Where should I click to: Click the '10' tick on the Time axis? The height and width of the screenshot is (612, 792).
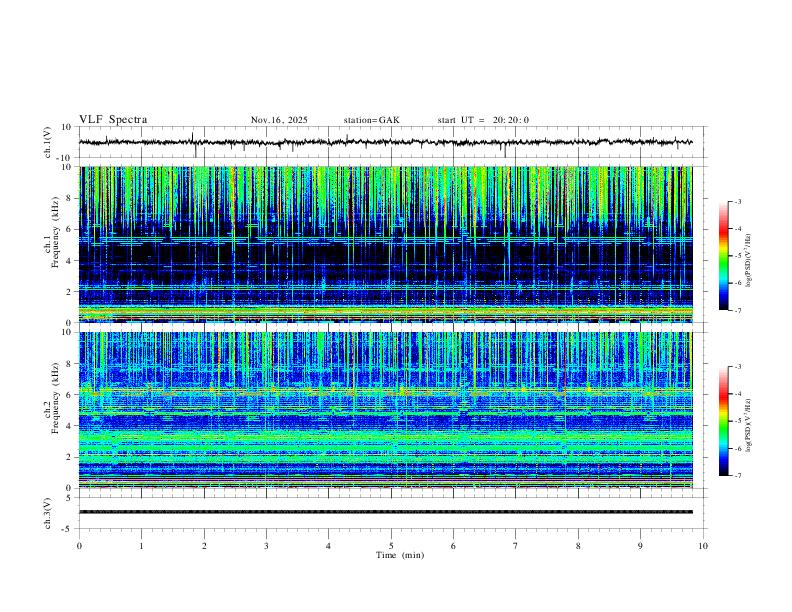point(703,546)
